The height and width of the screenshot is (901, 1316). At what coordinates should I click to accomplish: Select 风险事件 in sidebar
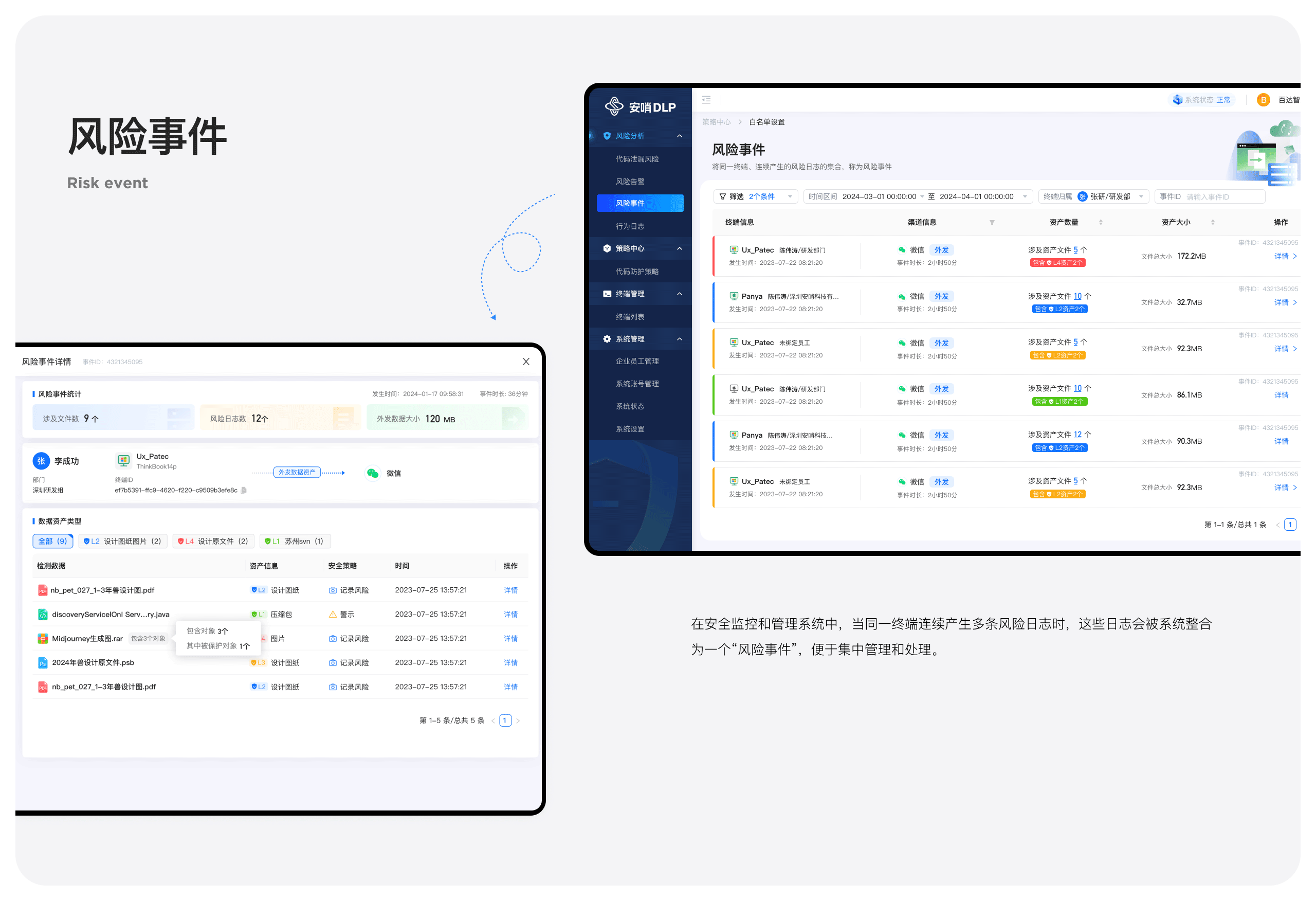tap(640, 203)
